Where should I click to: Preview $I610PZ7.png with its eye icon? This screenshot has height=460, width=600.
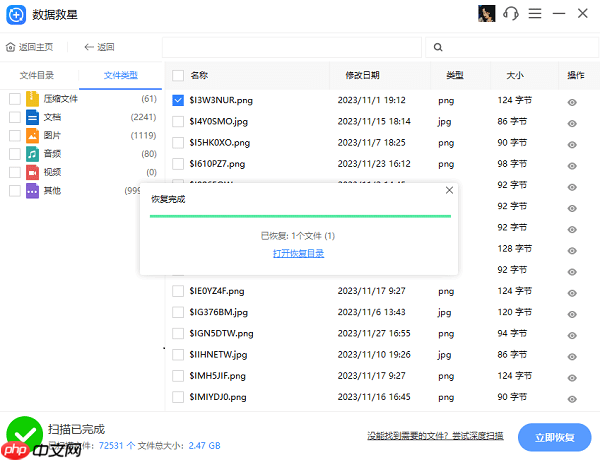pyautogui.click(x=572, y=166)
